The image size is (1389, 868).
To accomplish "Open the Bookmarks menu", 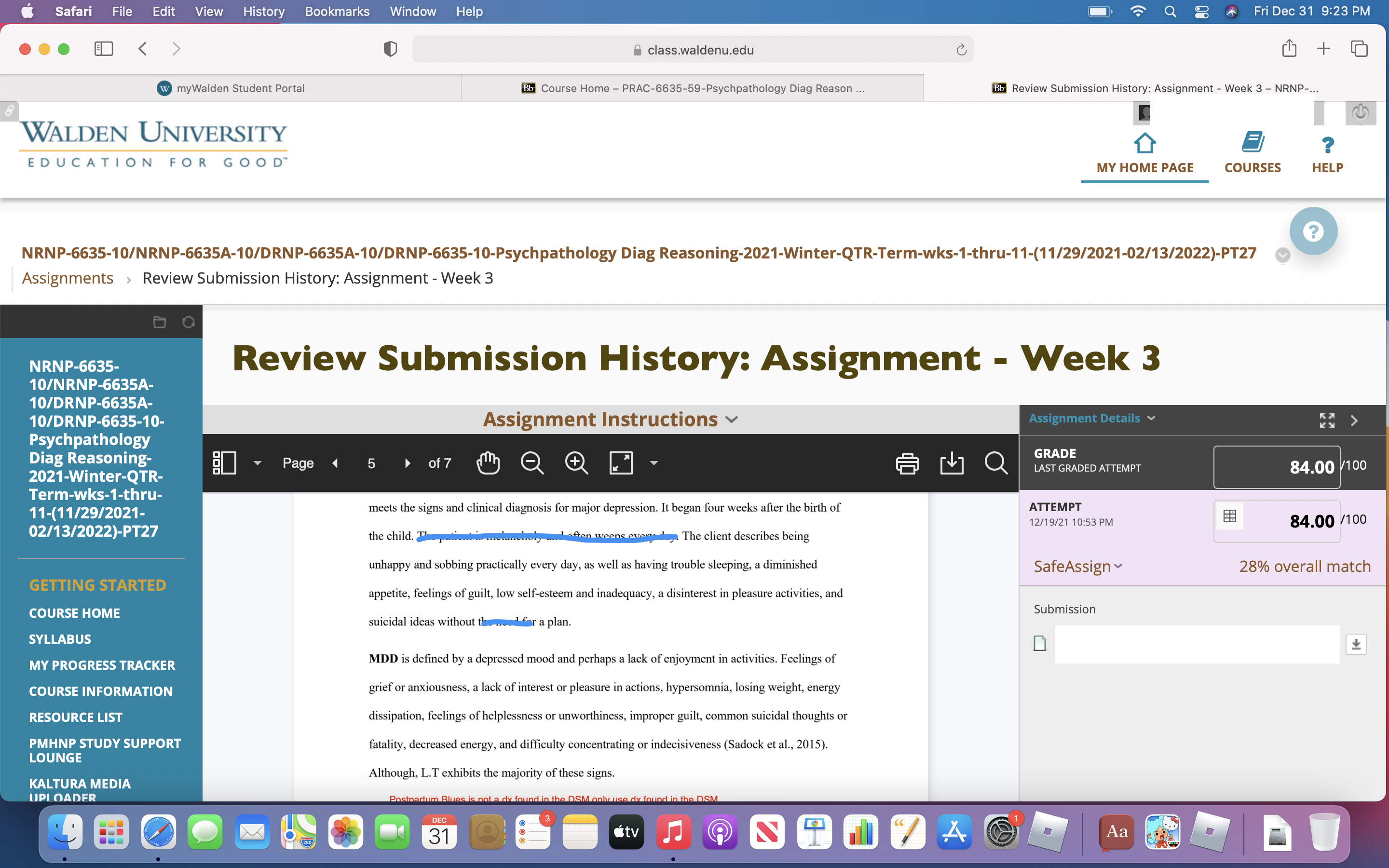I will coord(337,12).
